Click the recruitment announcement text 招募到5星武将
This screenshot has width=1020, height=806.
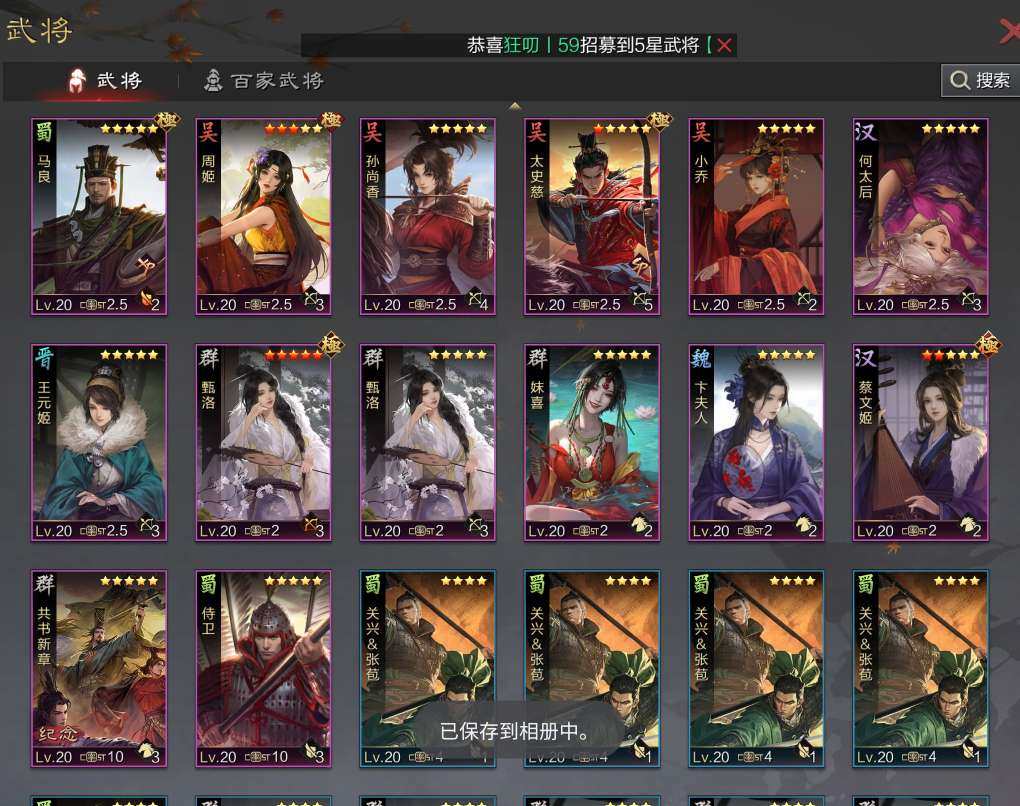point(639,45)
